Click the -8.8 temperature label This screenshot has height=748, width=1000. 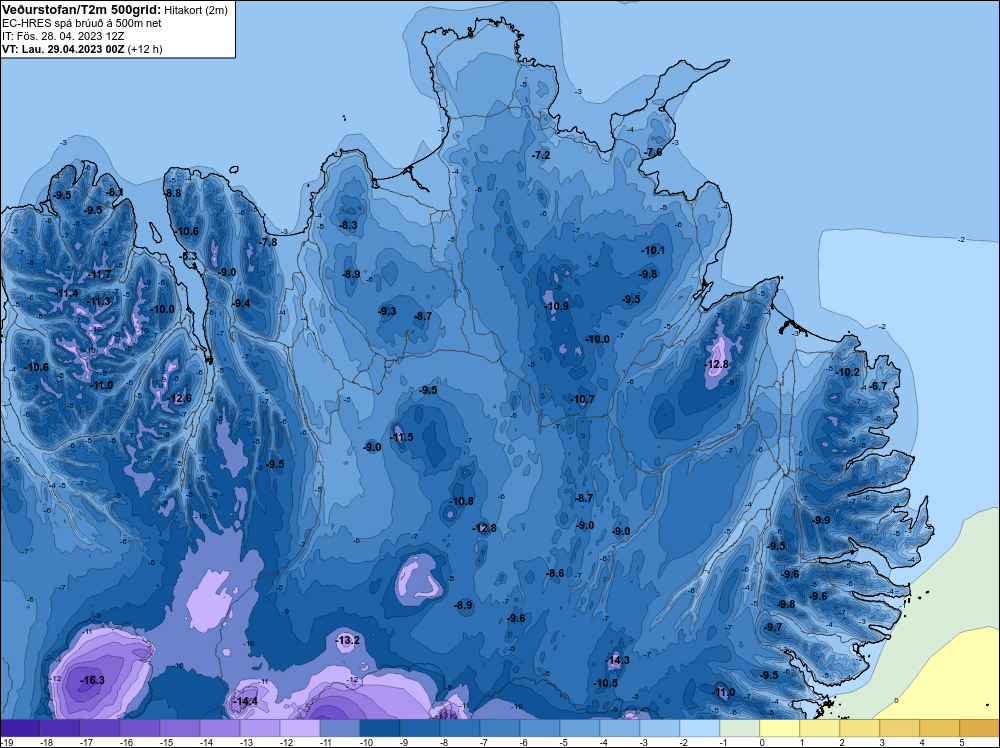coord(173,193)
